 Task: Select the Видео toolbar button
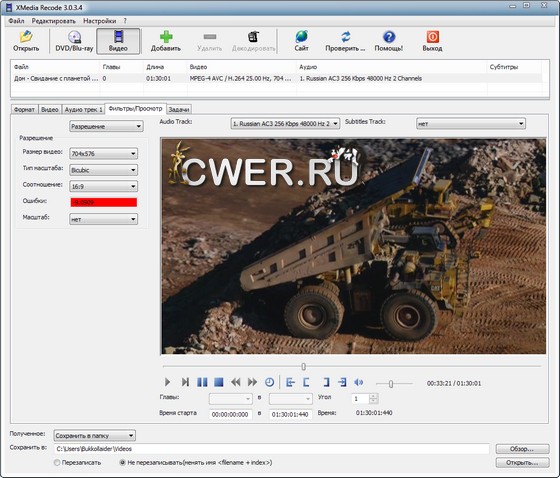pos(118,41)
